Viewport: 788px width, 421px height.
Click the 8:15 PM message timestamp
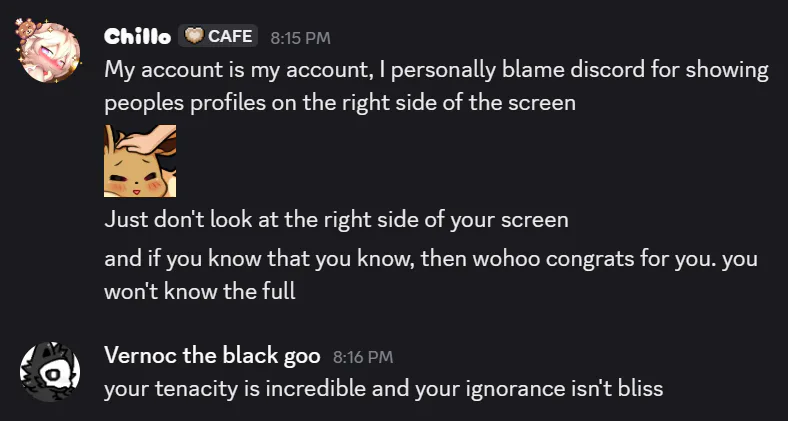300,38
